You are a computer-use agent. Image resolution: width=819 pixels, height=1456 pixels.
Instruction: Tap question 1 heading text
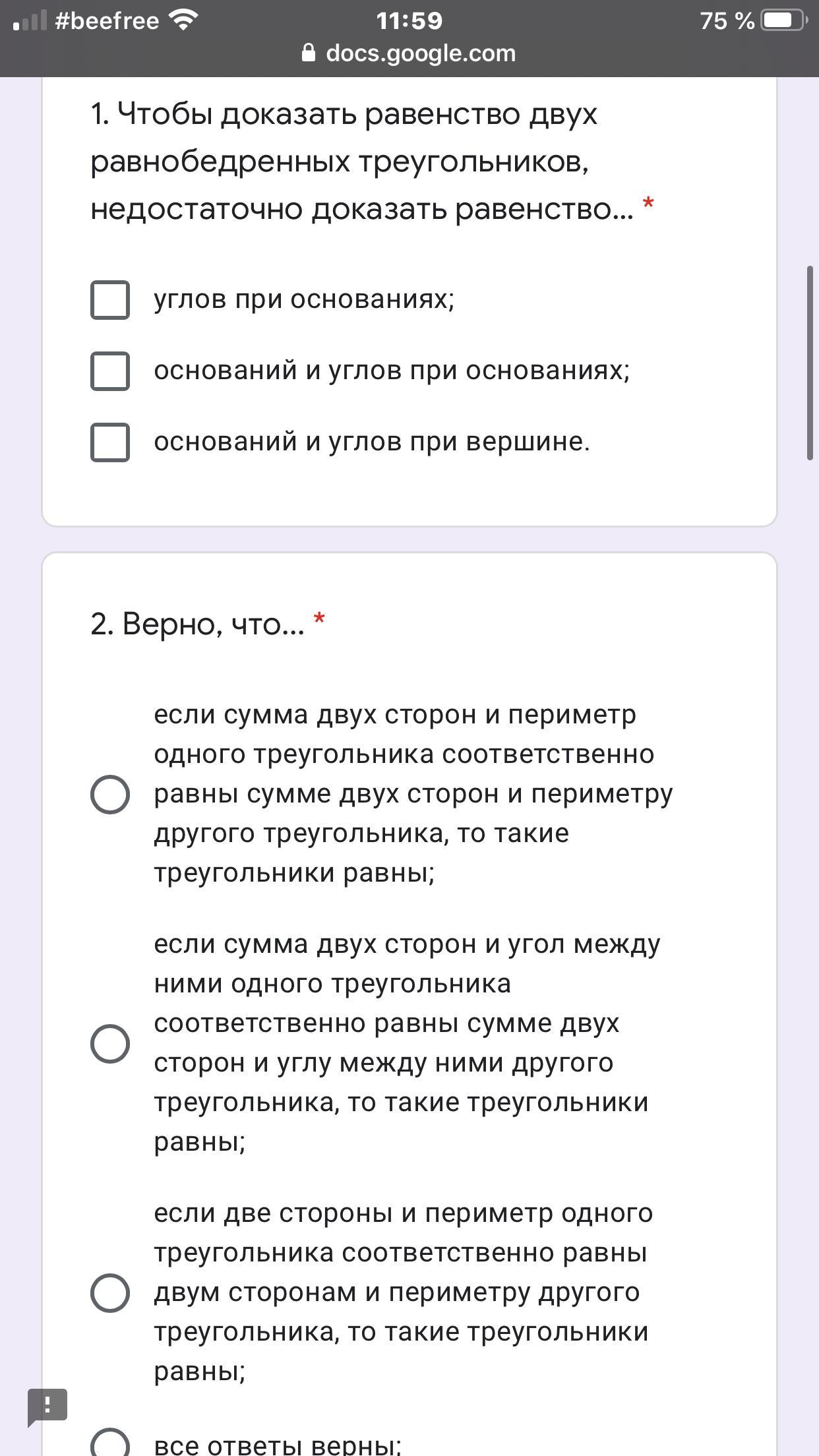click(362, 162)
